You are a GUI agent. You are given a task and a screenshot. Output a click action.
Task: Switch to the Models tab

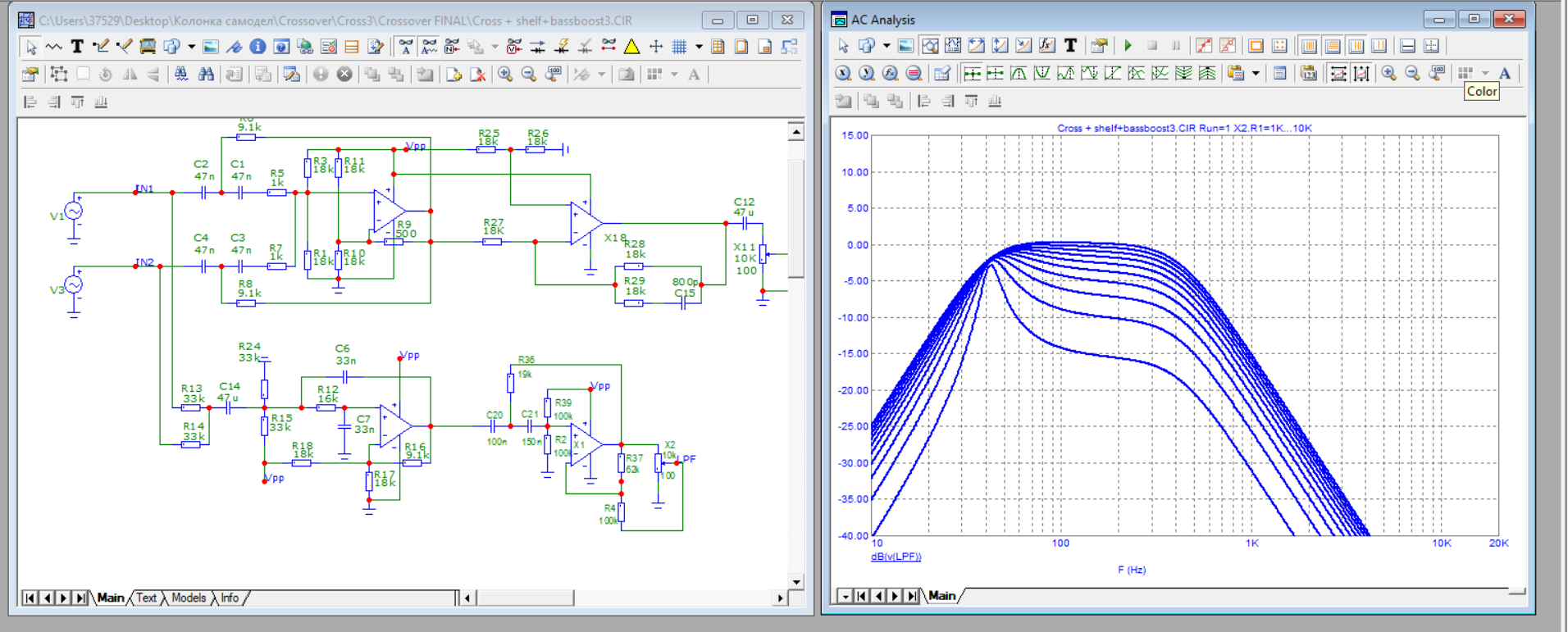pyautogui.click(x=189, y=598)
